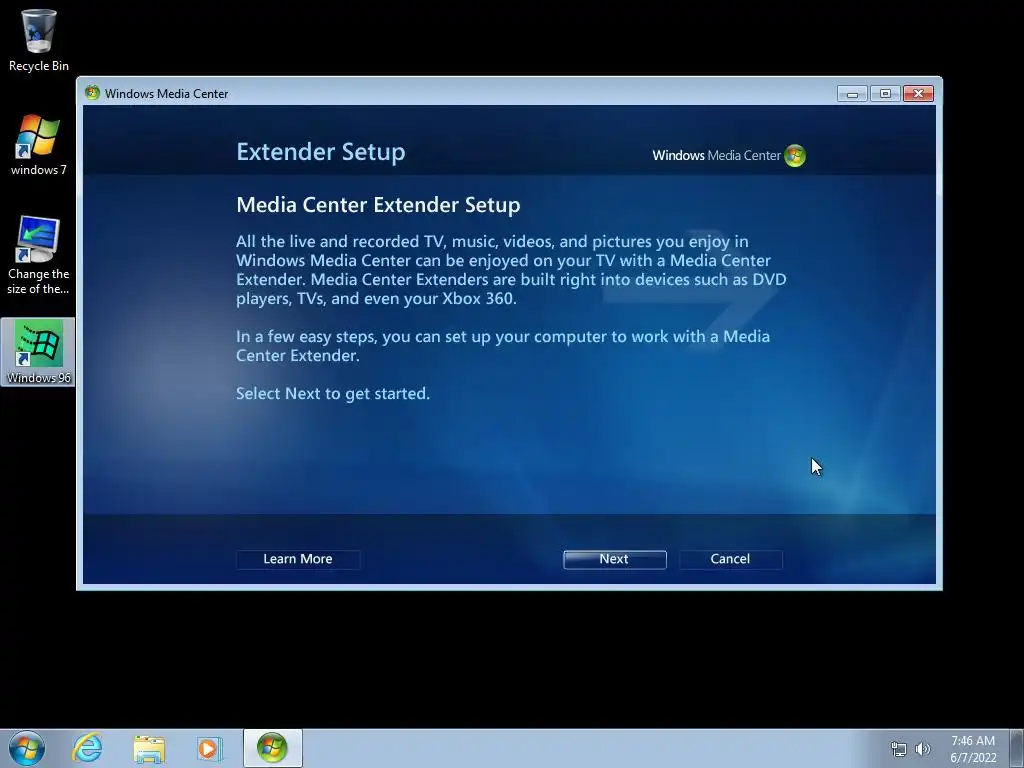The height and width of the screenshot is (768, 1024).
Task: Click the Show desktop strip by the clock
Action: 1017,748
